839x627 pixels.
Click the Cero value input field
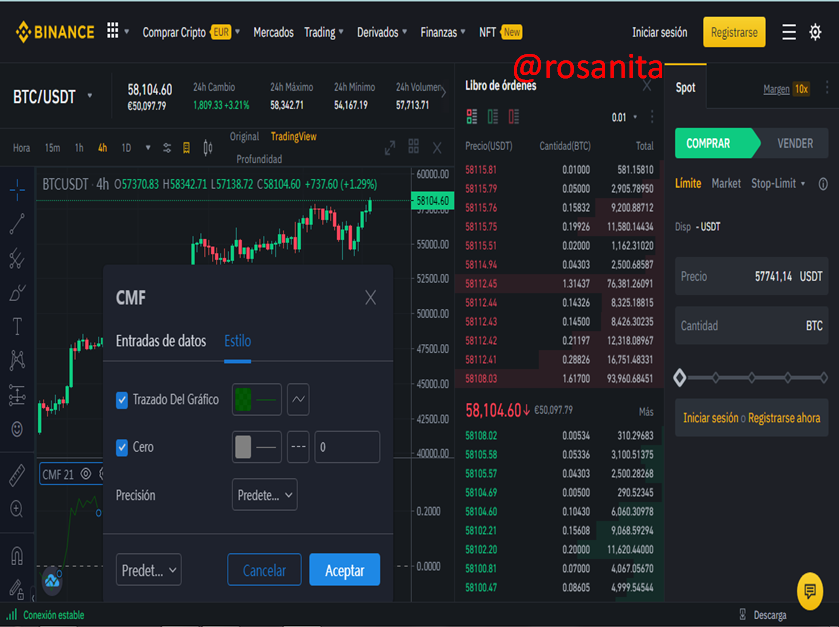coord(347,447)
